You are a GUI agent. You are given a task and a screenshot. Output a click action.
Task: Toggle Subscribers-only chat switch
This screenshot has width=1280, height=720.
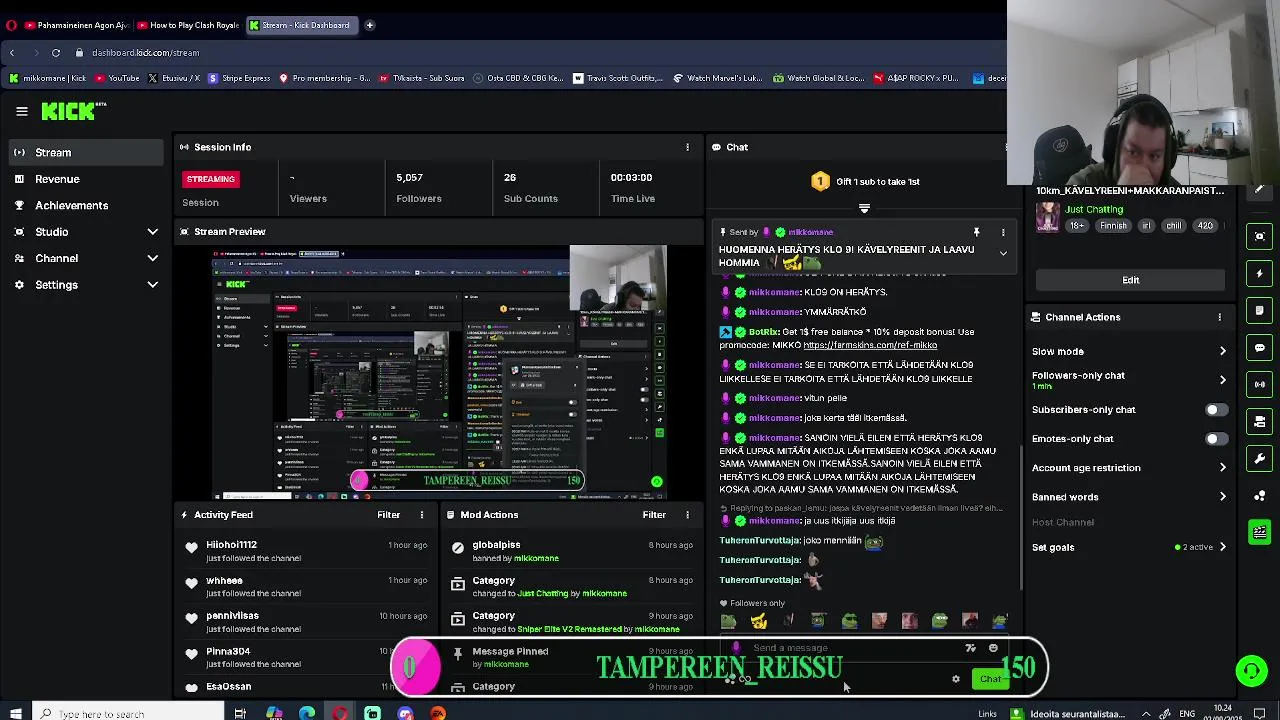coord(1216,410)
